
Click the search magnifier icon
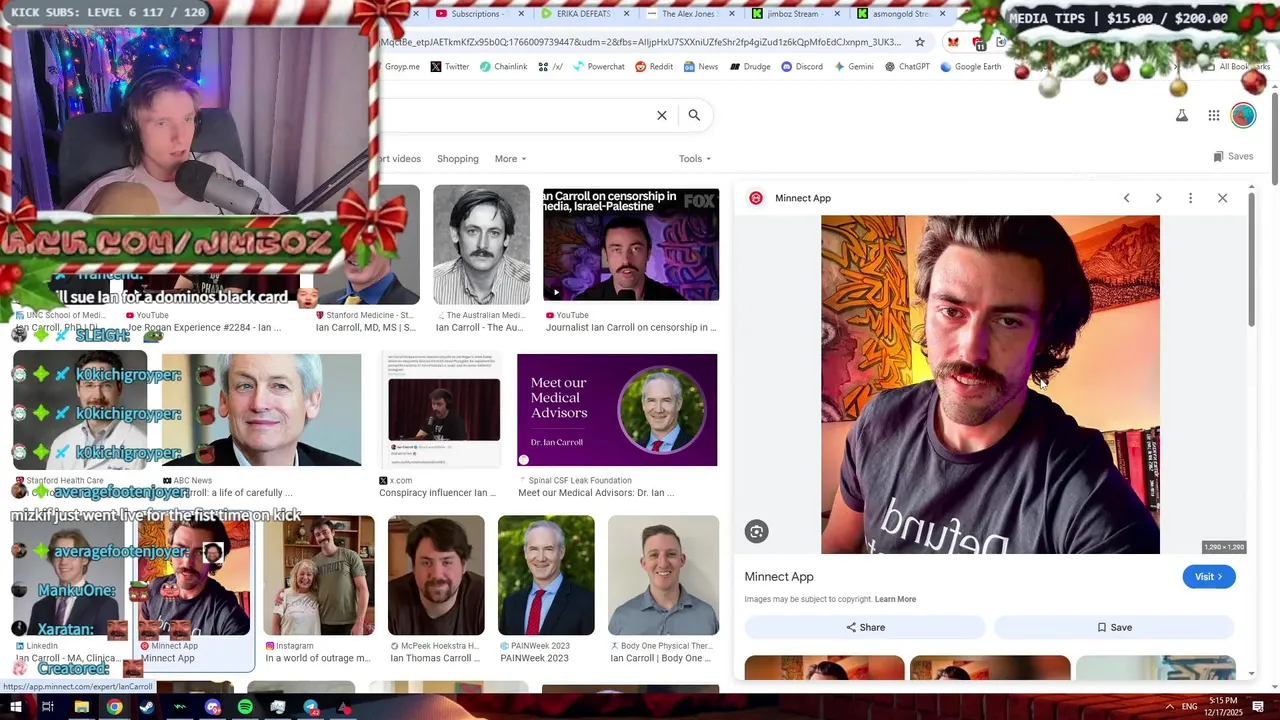[694, 115]
